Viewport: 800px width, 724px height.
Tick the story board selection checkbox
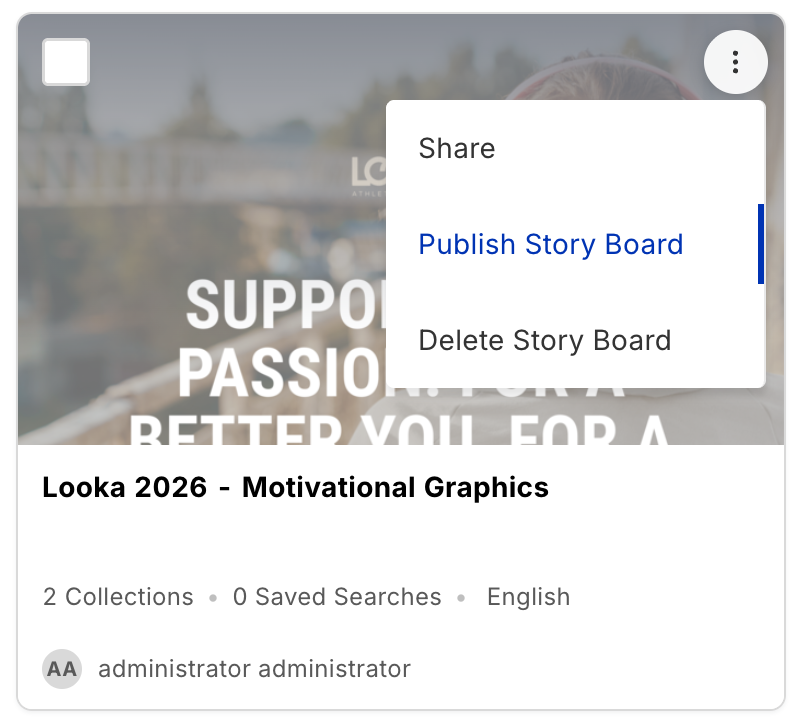coord(66,62)
